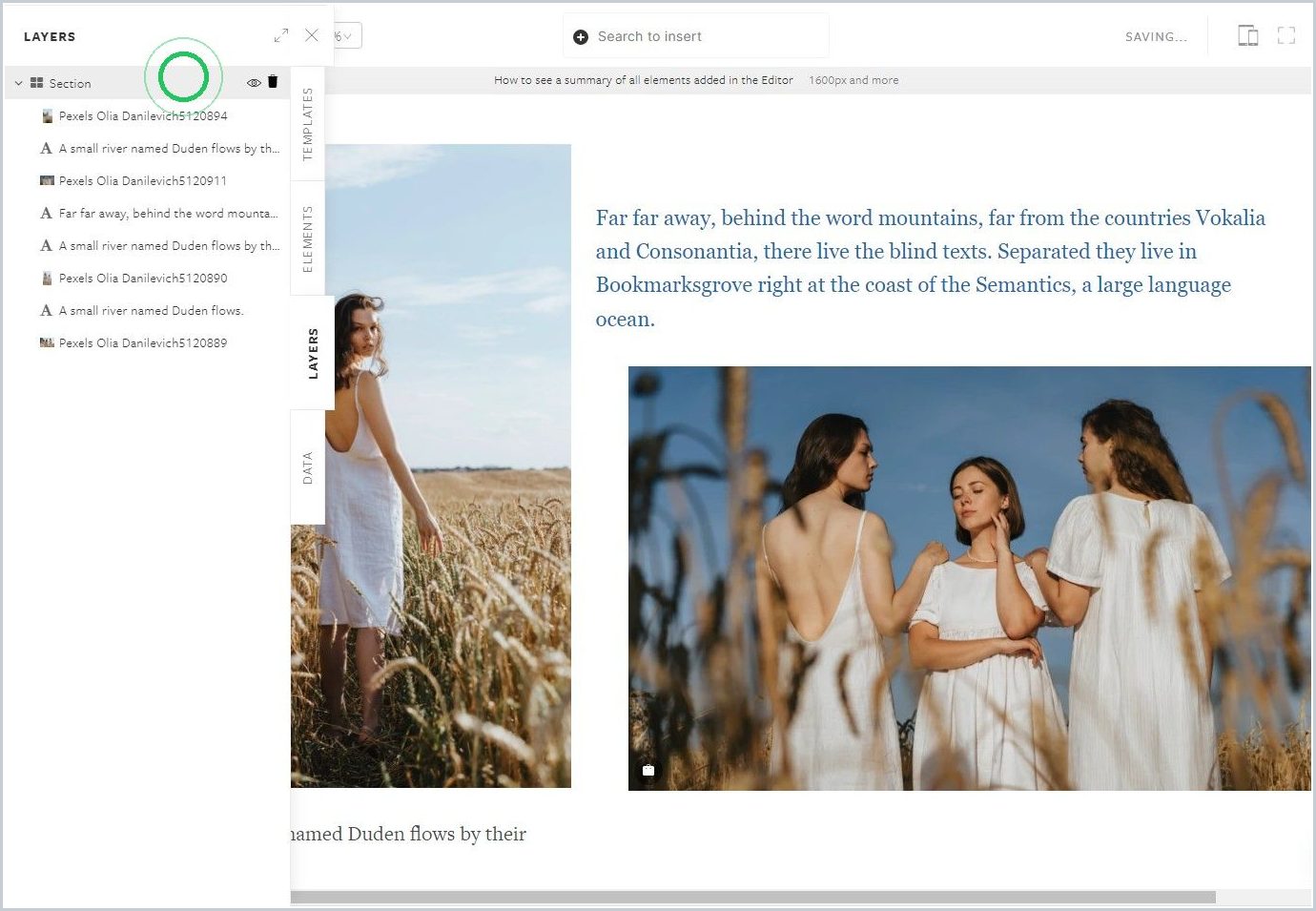
Task: Select layer Pexels Olia Danilevich5120889
Action: coord(143,343)
